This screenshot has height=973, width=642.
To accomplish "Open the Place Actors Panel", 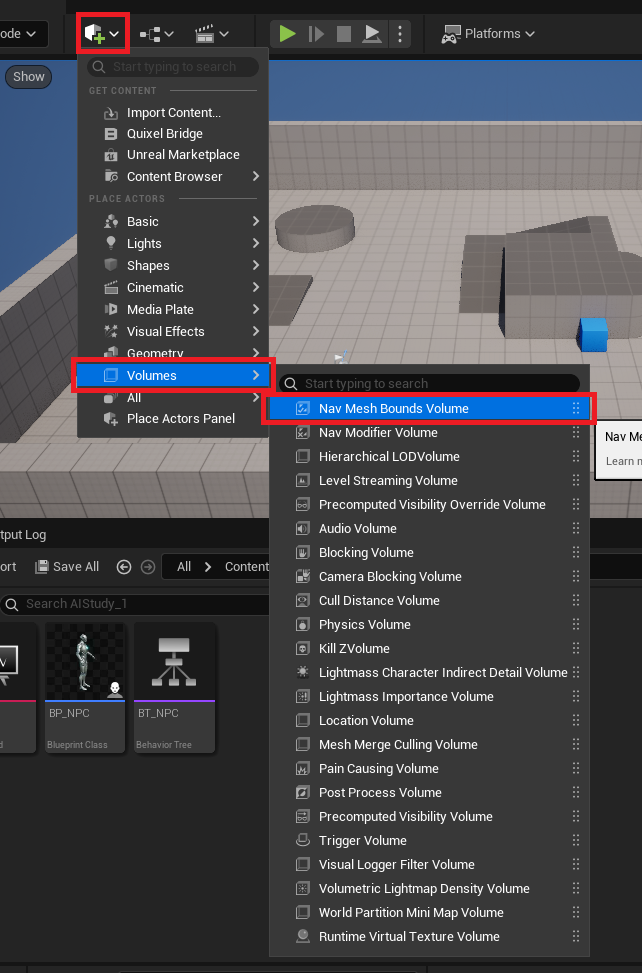I will [x=173, y=419].
